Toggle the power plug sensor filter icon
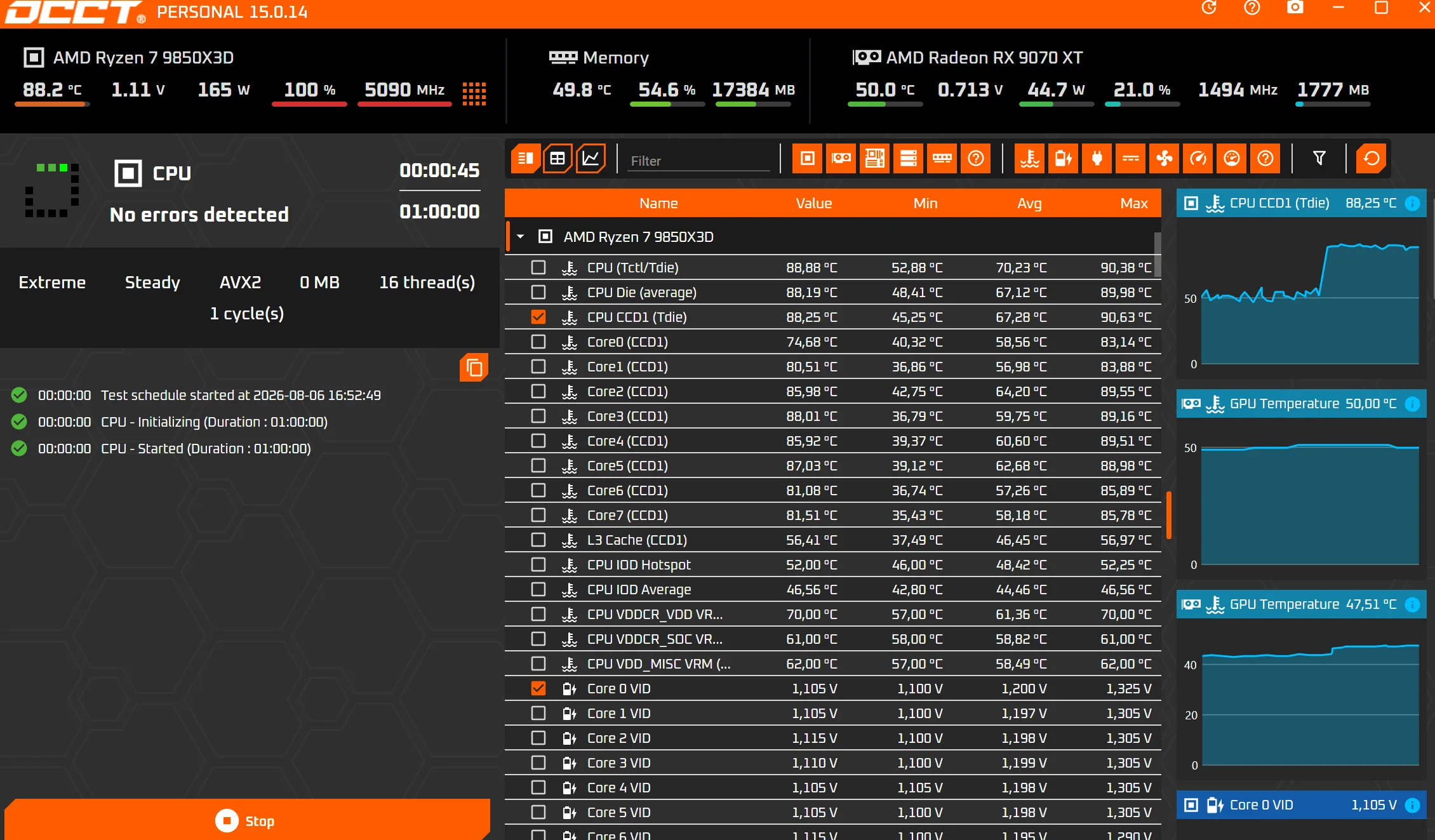The width and height of the screenshot is (1435, 840). [1097, 159]
